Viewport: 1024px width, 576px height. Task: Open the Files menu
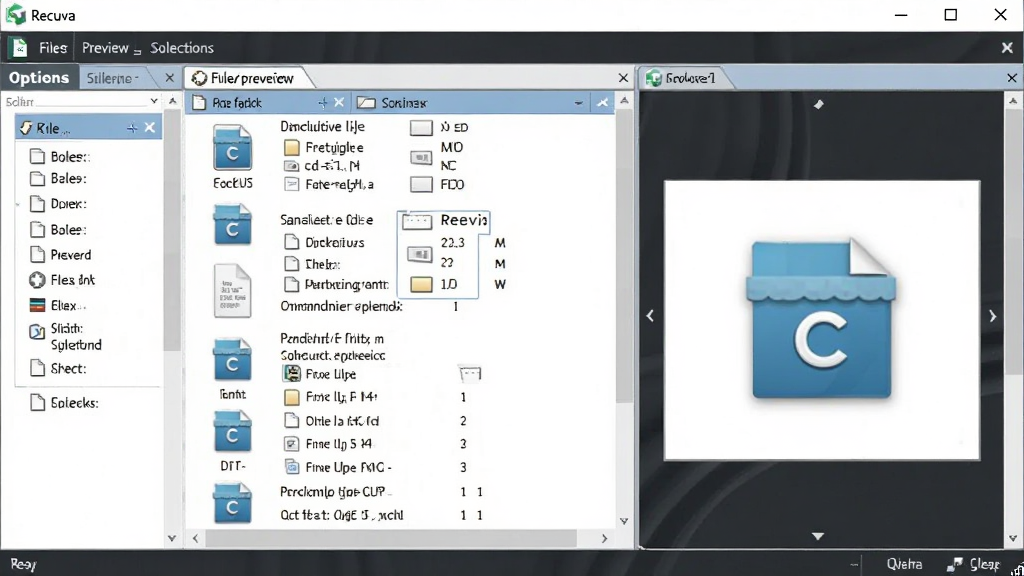coord(53,48)
